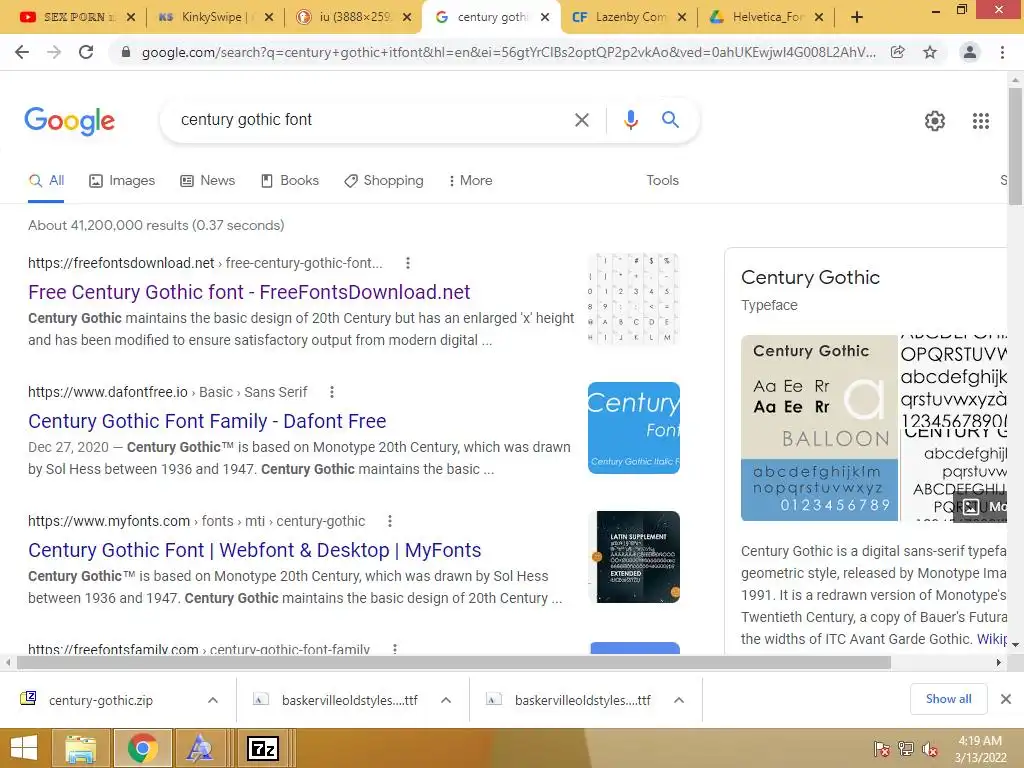This screenshot has width=1024, height=768.
Task: Go back to previous page
Action: pos(22,52)
